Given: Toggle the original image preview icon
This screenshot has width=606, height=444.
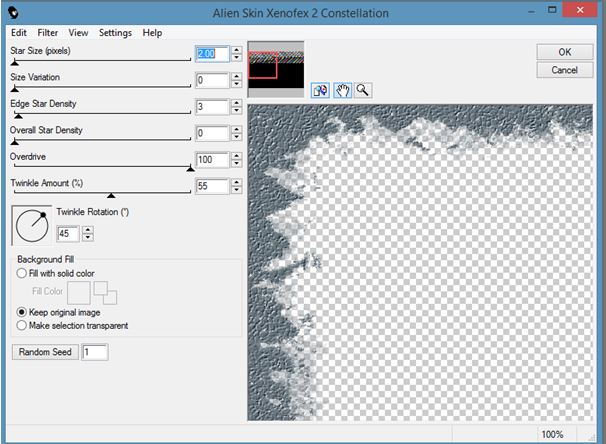Looking at the screenshot, I should coord(320,90).
